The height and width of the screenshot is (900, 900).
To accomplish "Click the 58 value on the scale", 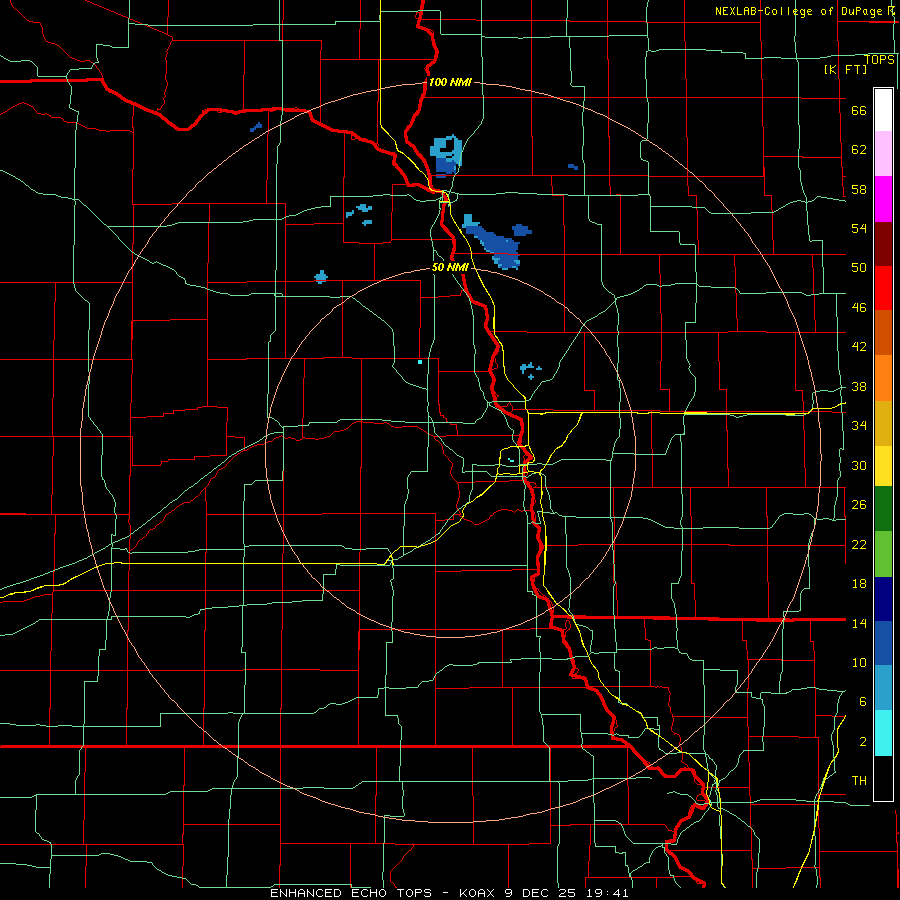I will [859, 189].
